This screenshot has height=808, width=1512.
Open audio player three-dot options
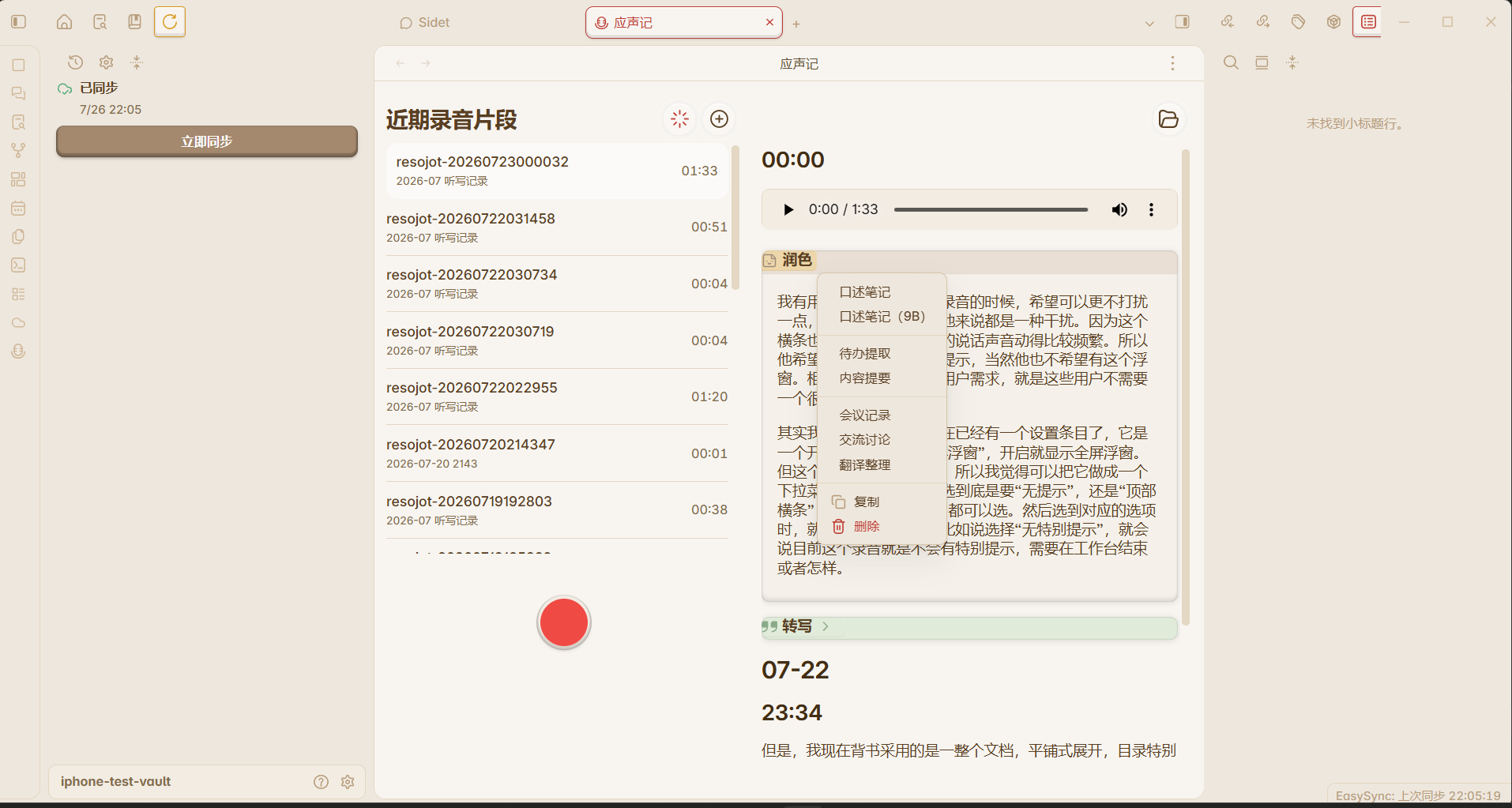tap(1151, 209)
